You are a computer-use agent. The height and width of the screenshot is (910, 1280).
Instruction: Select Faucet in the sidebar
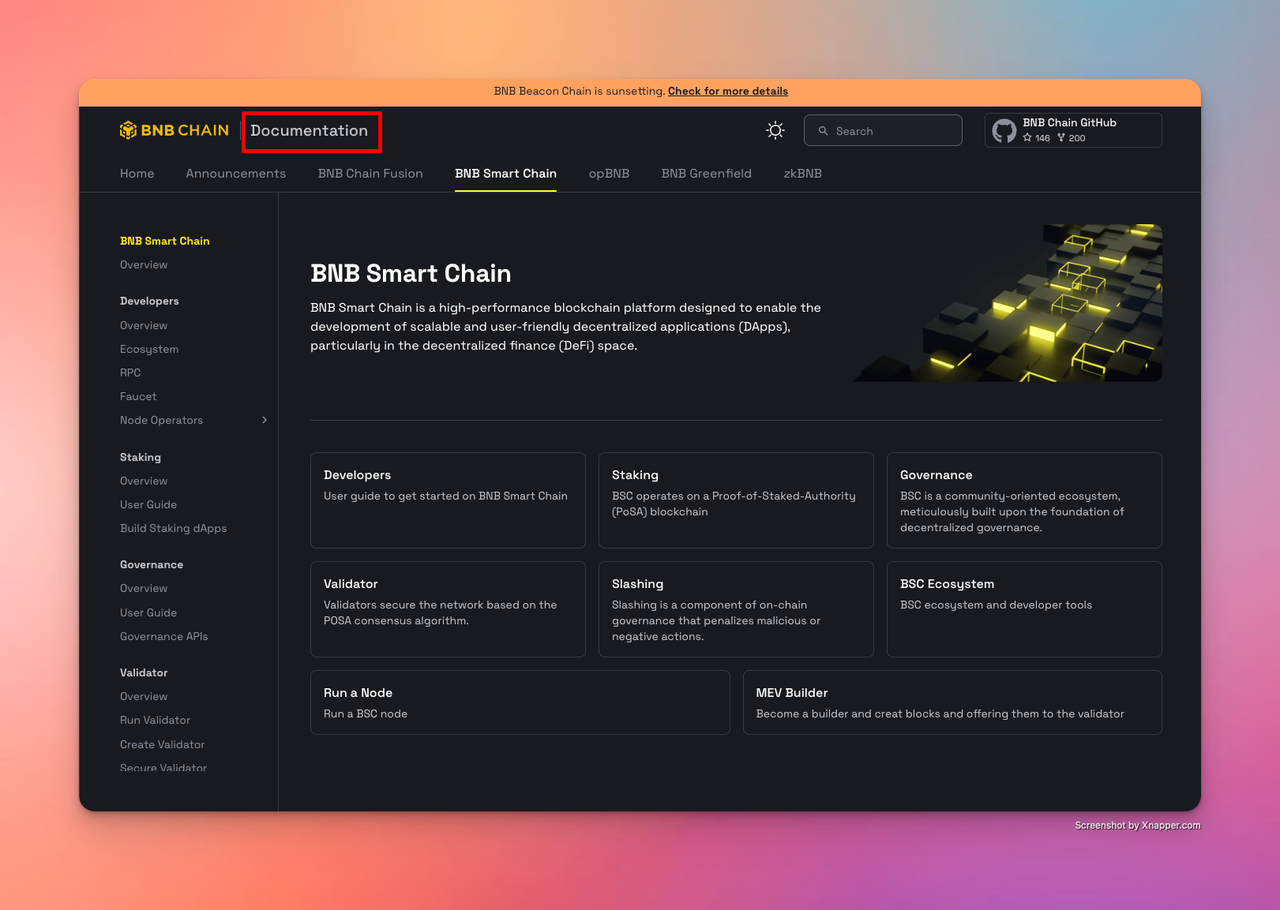pyautogui.click(x=138, y=396)
